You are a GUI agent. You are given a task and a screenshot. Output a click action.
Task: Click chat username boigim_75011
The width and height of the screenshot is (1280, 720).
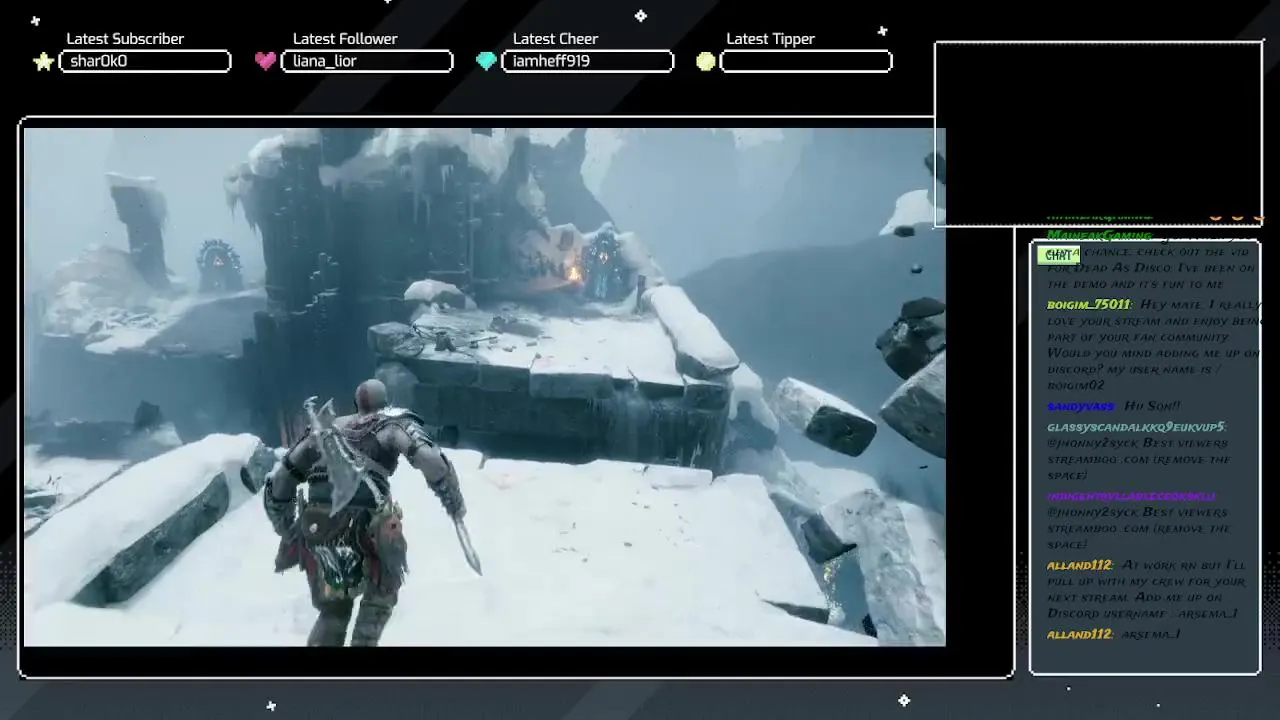(1088, 305)
